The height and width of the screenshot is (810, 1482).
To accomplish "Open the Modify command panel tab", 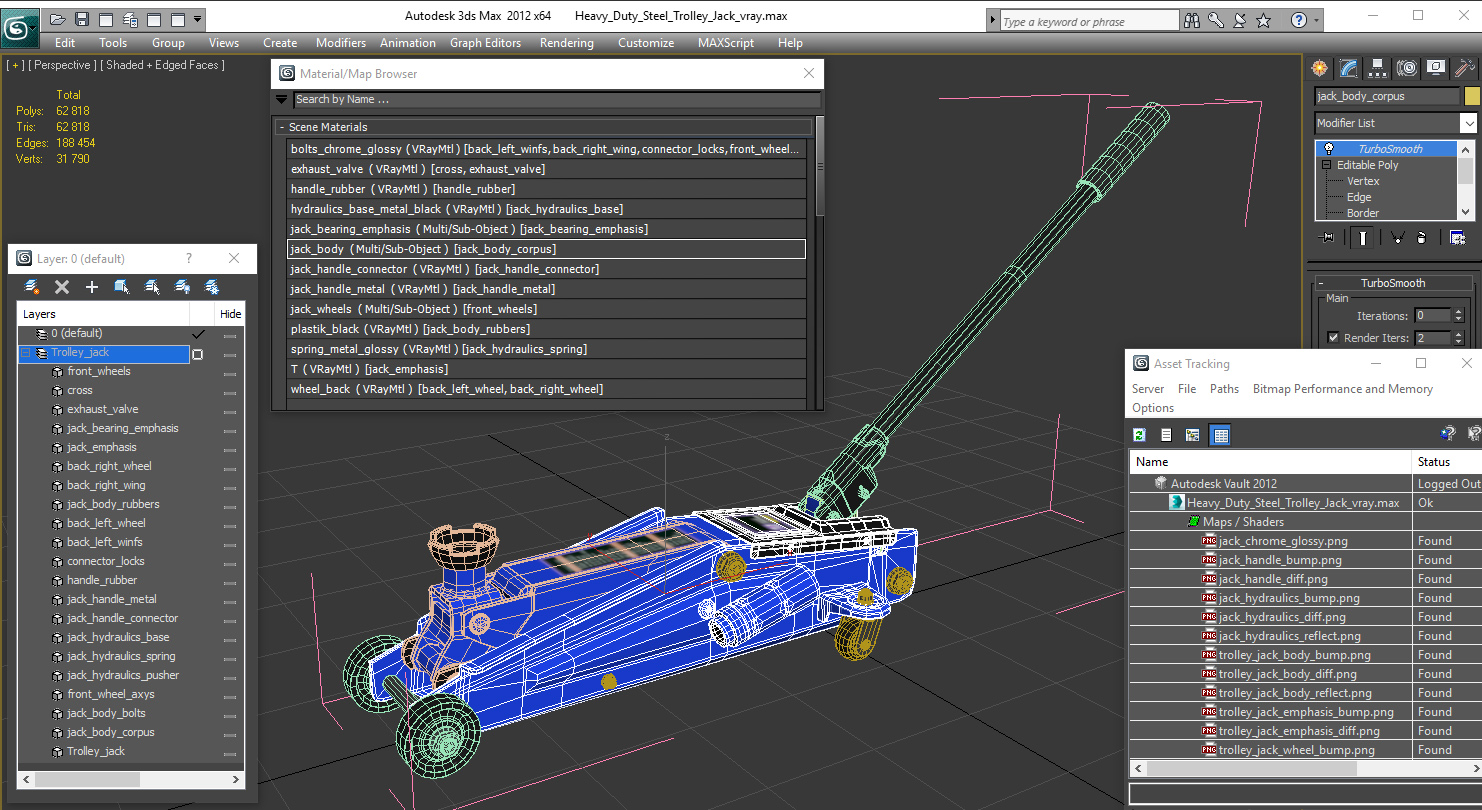I will (x=1349, y=68).
